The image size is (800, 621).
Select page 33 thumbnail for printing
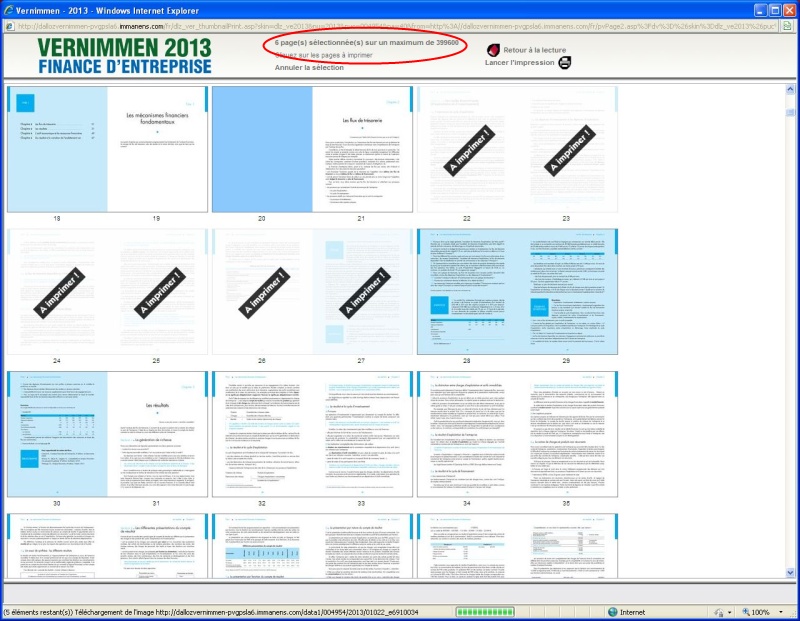click(363, 434)
